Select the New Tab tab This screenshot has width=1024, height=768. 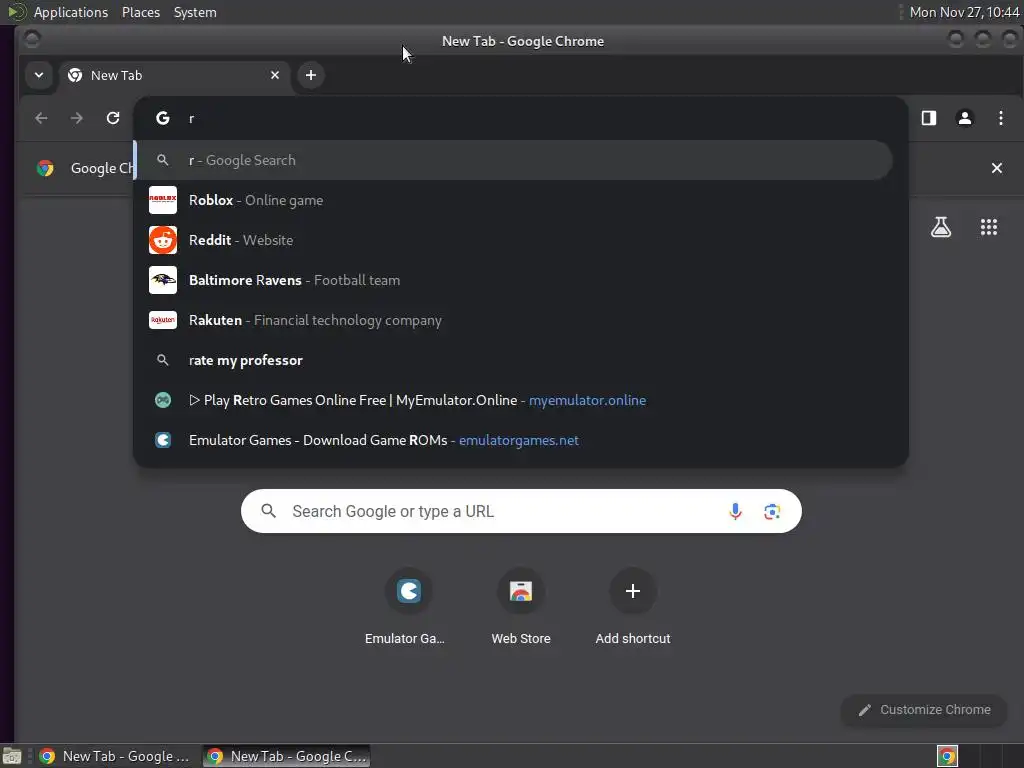[175, 75]
